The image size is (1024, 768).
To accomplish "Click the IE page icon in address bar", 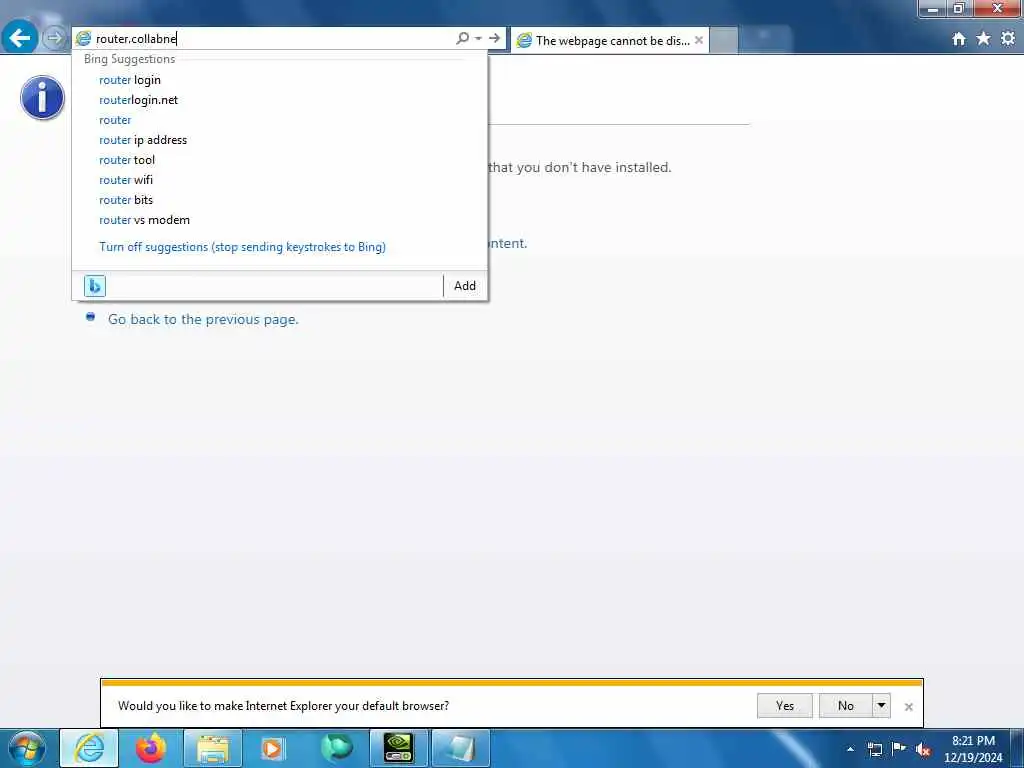I will (84, 39).
